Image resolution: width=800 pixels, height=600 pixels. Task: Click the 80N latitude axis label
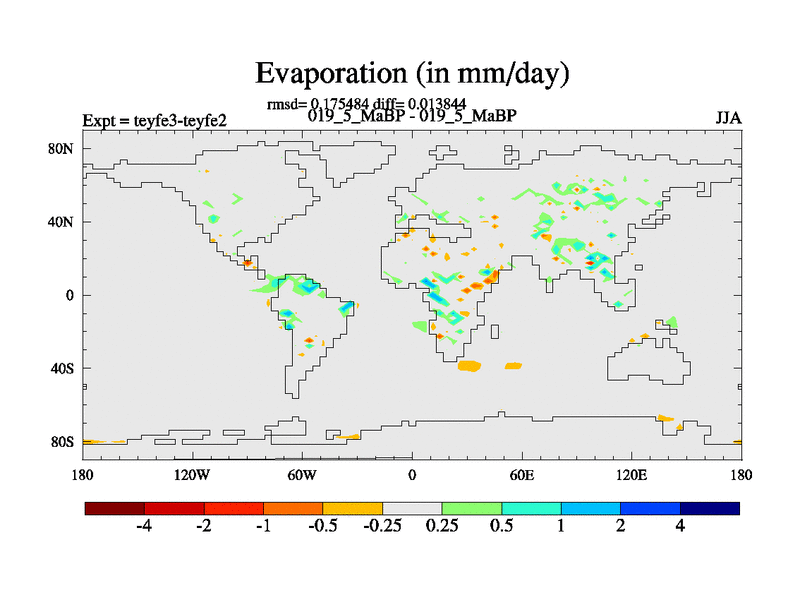[x=62, y=149]
